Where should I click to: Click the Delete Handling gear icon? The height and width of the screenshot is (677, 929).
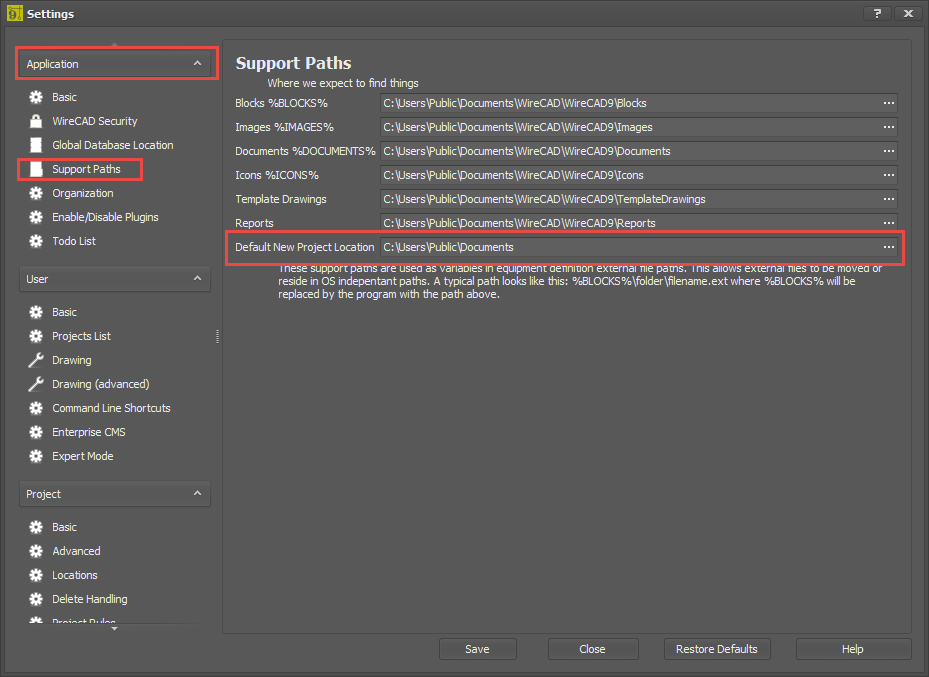click(36, 599)
